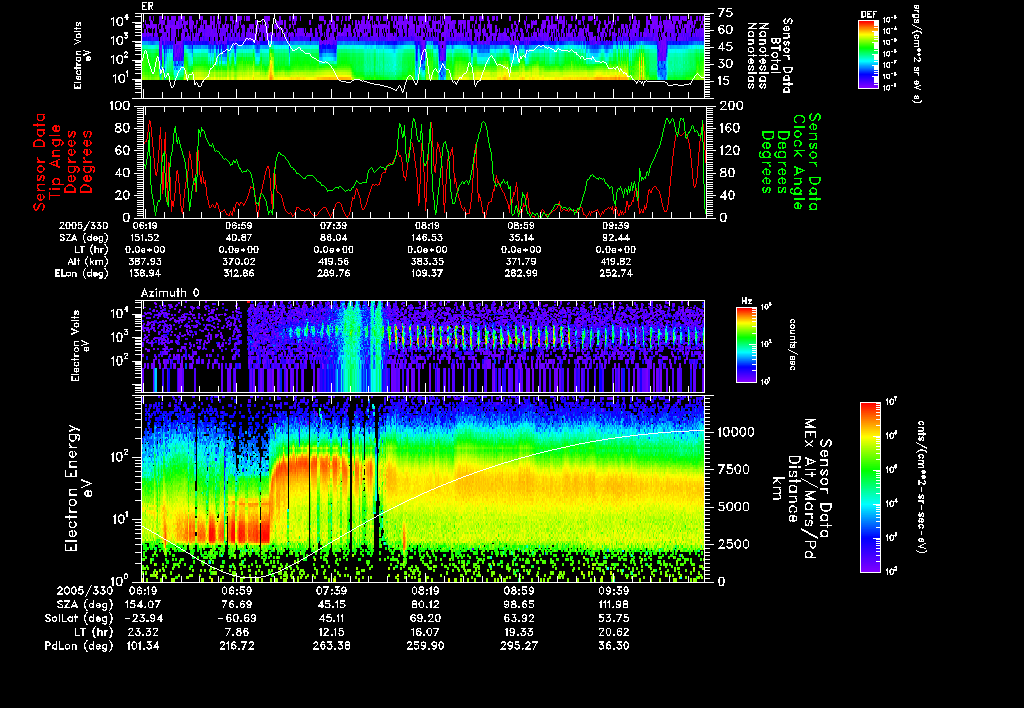Viewport: 1024px width, 708px height.
Task: Click the 'Hz' color bar heading
Action: pos(746,302)
